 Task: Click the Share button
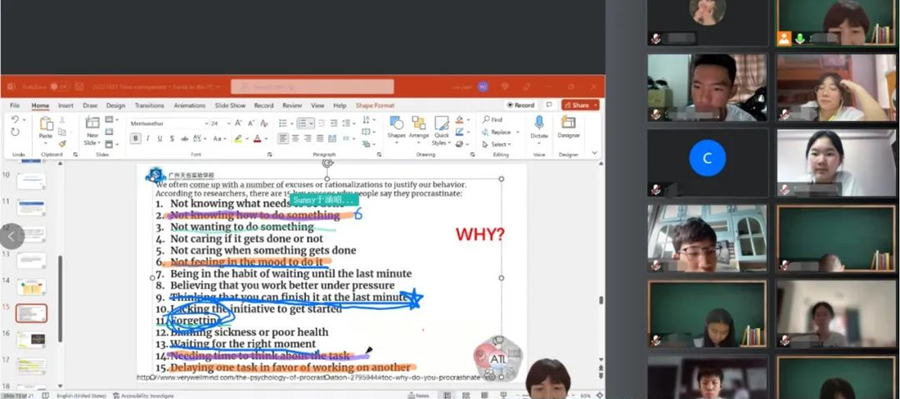(x=580, y=105)
